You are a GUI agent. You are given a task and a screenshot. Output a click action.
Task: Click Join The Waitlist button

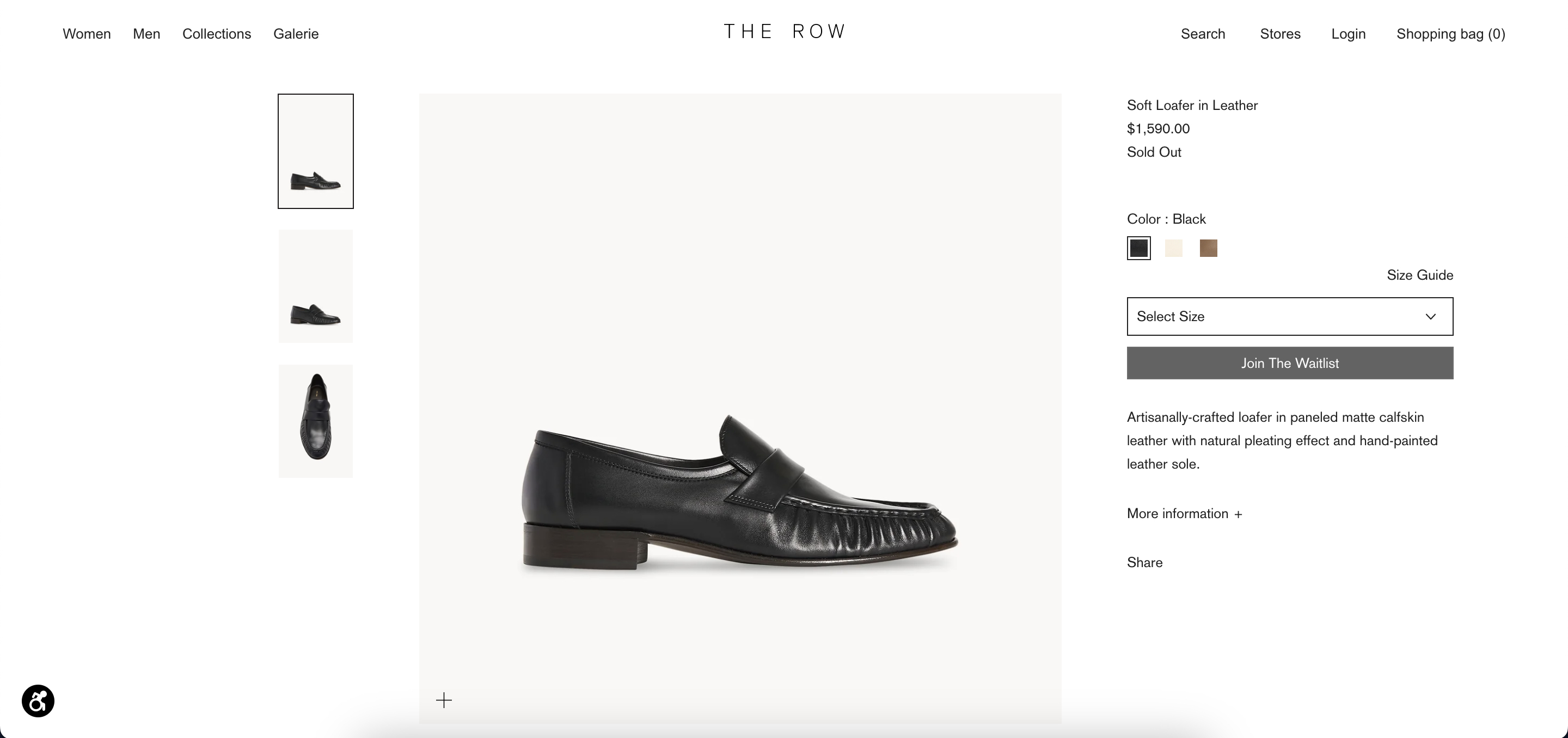coord(1289,363)
